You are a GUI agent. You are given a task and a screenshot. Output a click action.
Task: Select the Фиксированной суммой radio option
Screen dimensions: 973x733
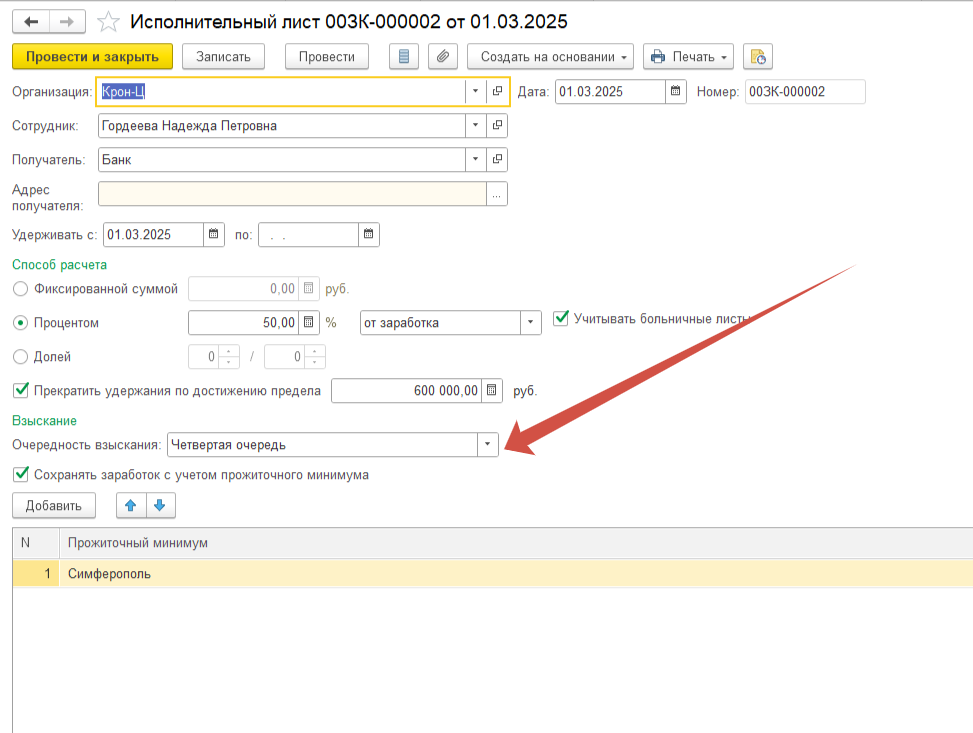click(20, 289)
